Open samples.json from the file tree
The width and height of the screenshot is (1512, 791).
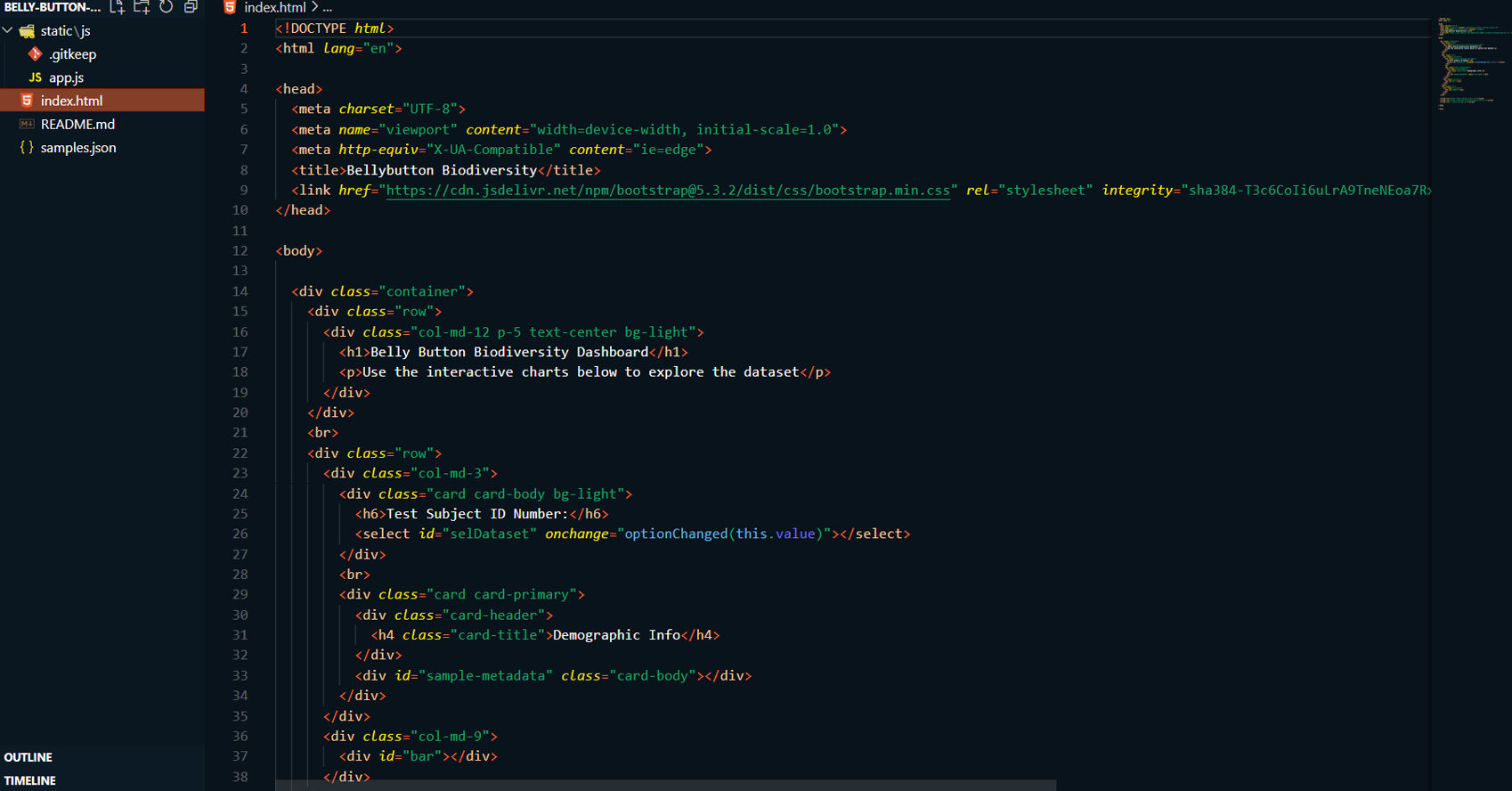(x=78, y=148)
